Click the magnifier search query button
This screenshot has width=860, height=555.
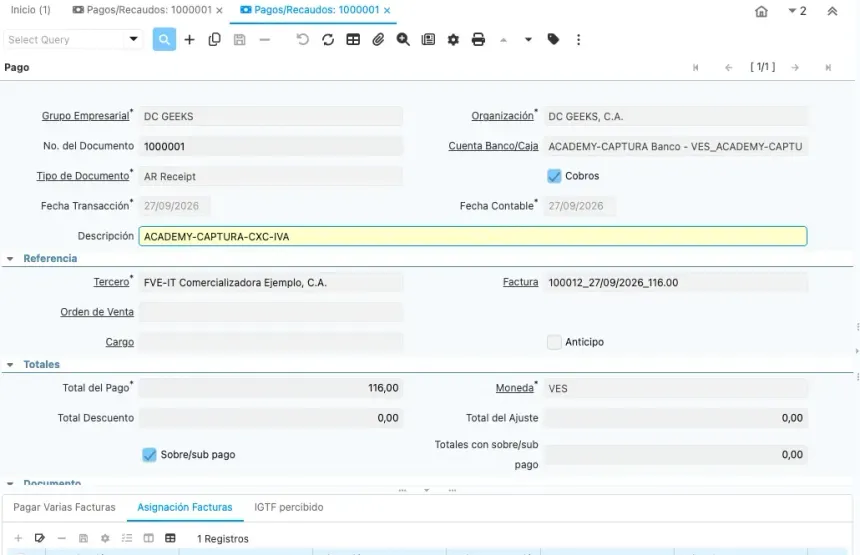(164, 39)
